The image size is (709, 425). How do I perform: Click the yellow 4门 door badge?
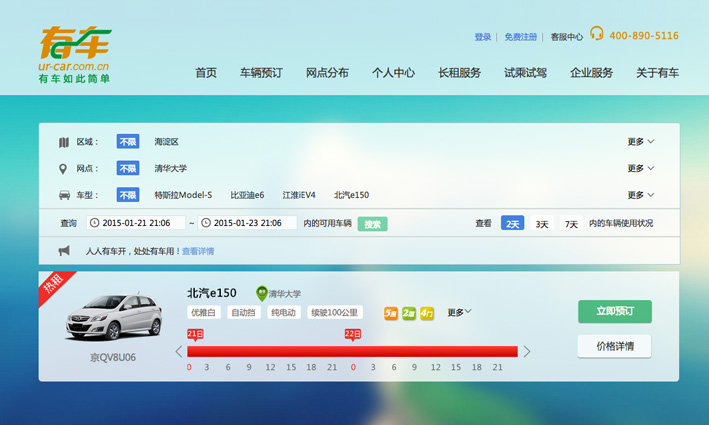coord(427,313)
